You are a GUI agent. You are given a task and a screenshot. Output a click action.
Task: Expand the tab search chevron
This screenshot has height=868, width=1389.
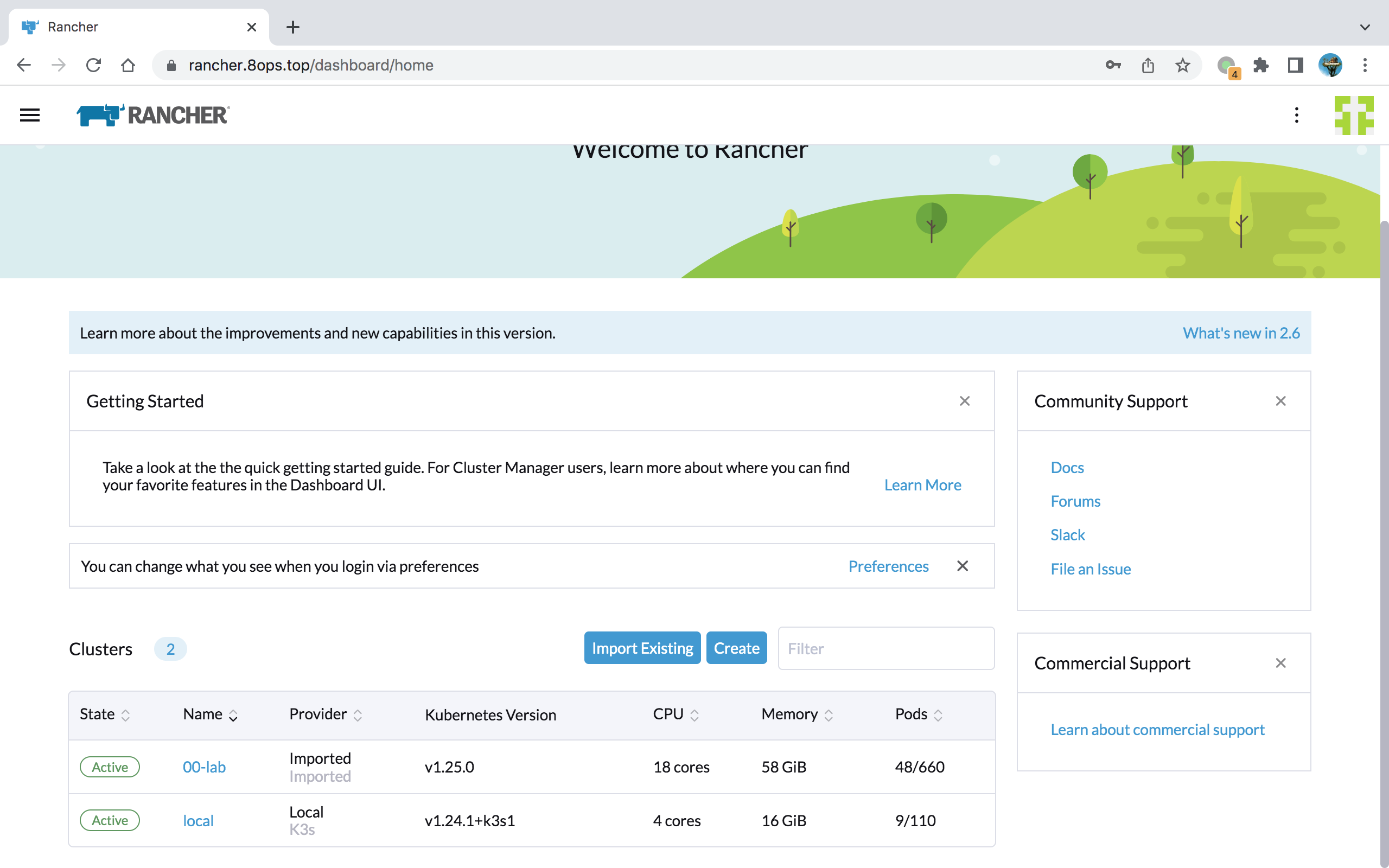(1365, 27)
